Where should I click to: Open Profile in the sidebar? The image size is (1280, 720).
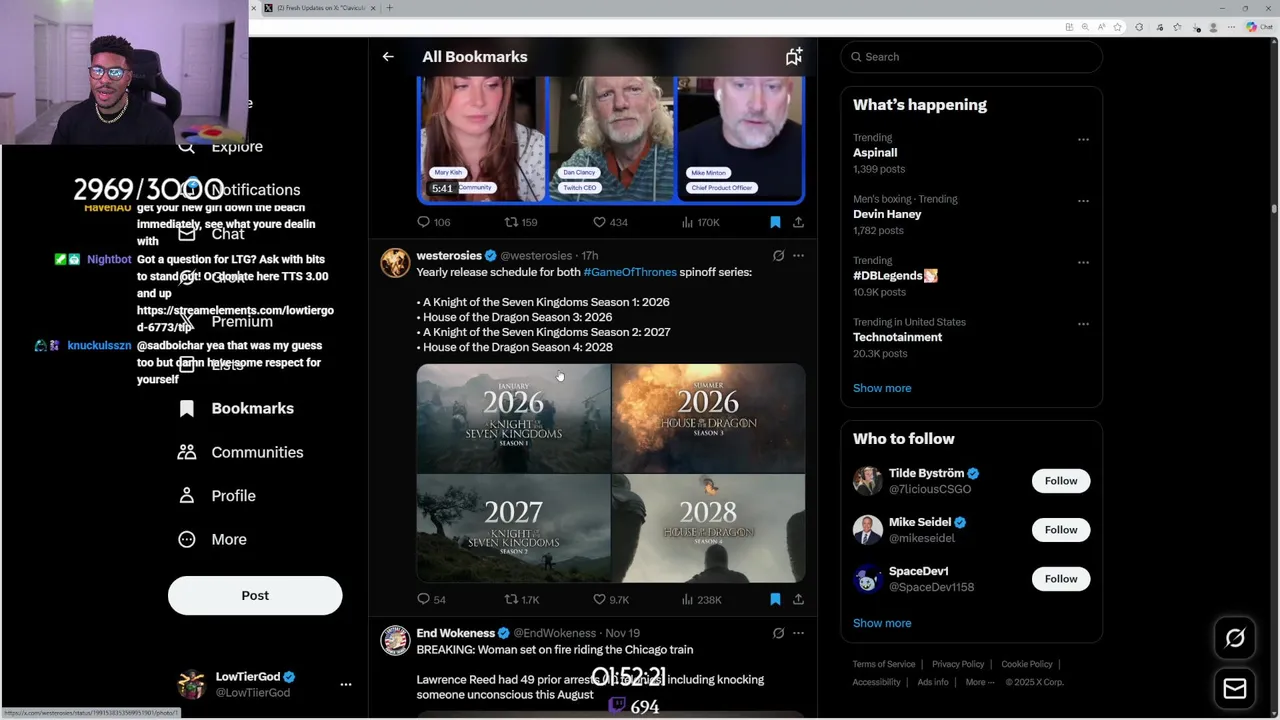pyautogui.click(x=217, y=496)
